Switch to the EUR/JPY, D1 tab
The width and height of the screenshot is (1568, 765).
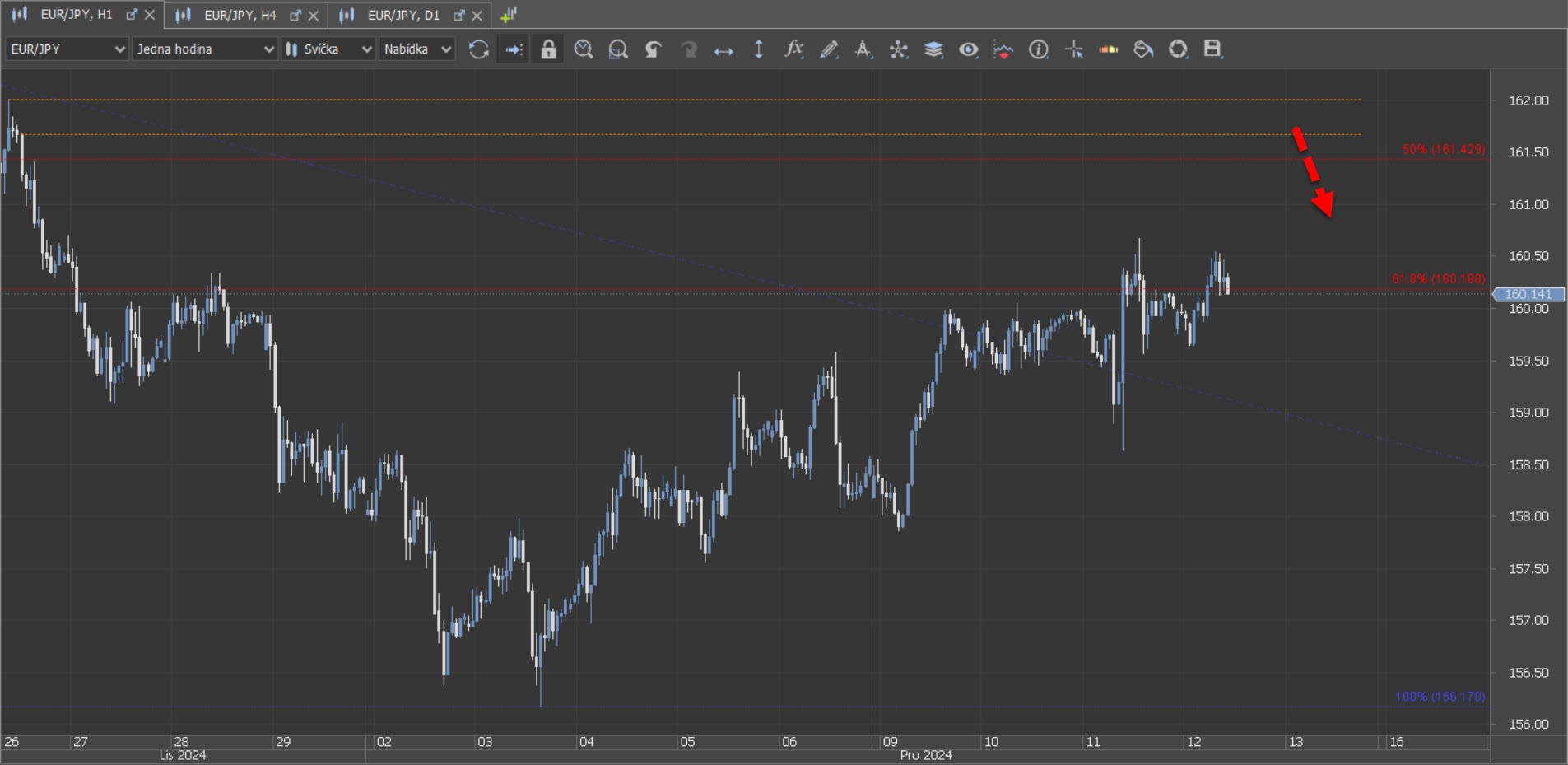402,15
